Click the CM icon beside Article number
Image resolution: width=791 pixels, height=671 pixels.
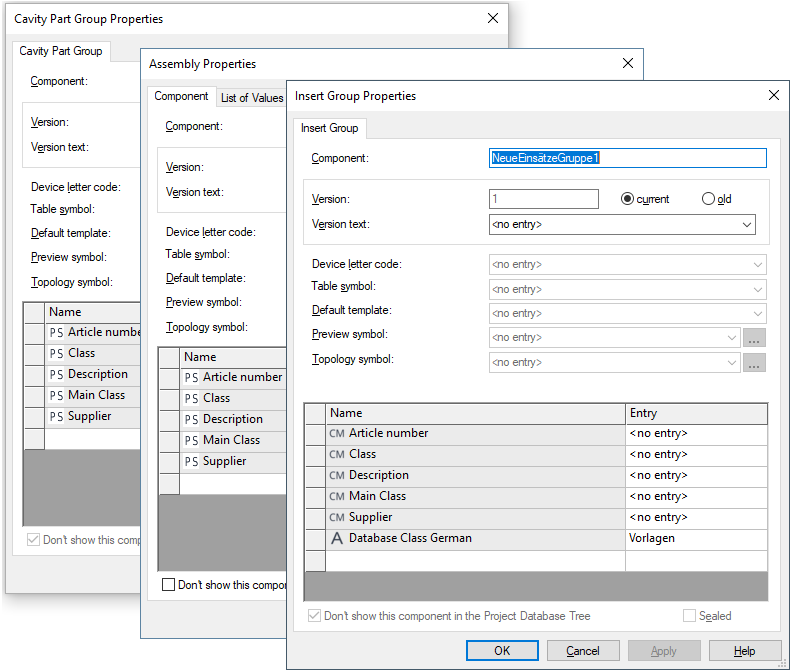[337, 434]
